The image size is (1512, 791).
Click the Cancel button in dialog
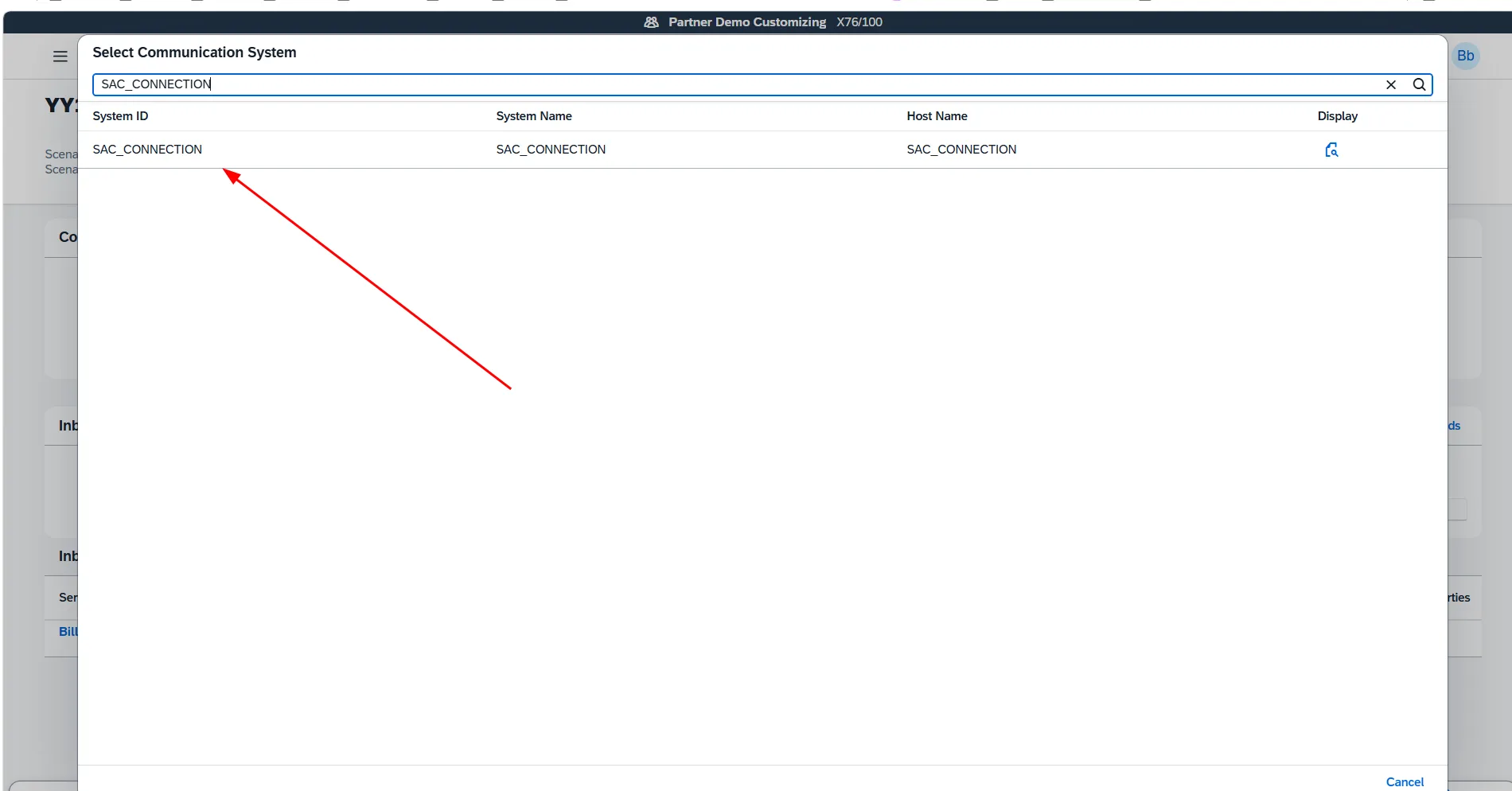(x=1405, y=781)
